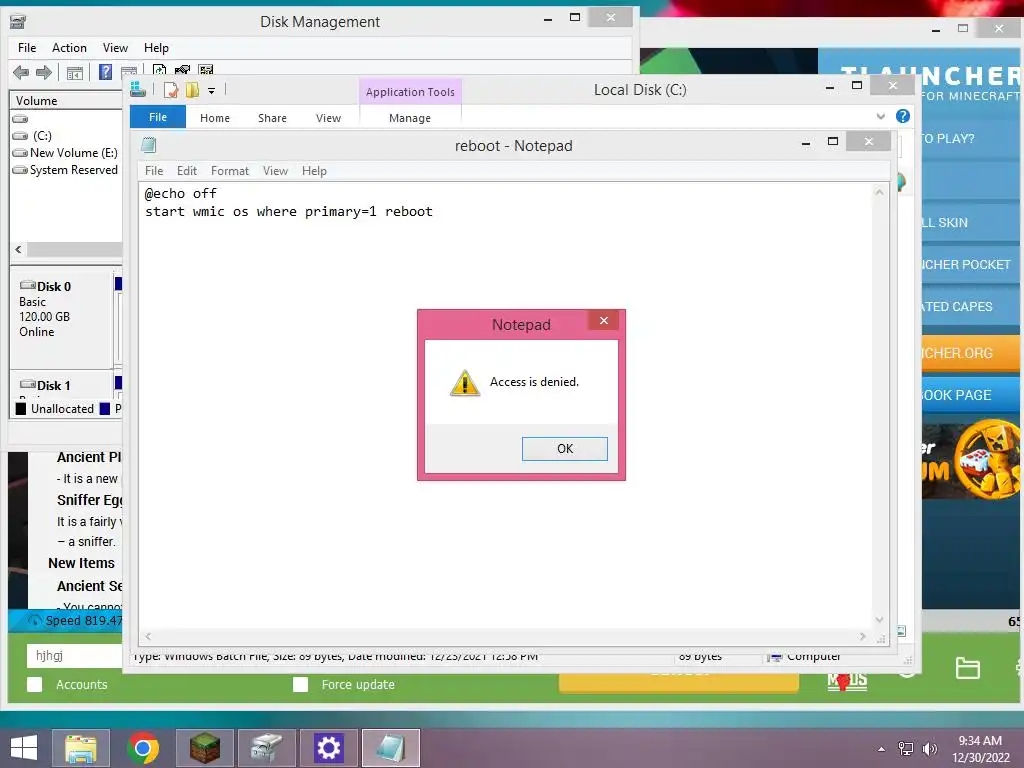Click the Refresh icon in Disk Management toolbar
Screen dimensions: 1024x768
point(159,71)
